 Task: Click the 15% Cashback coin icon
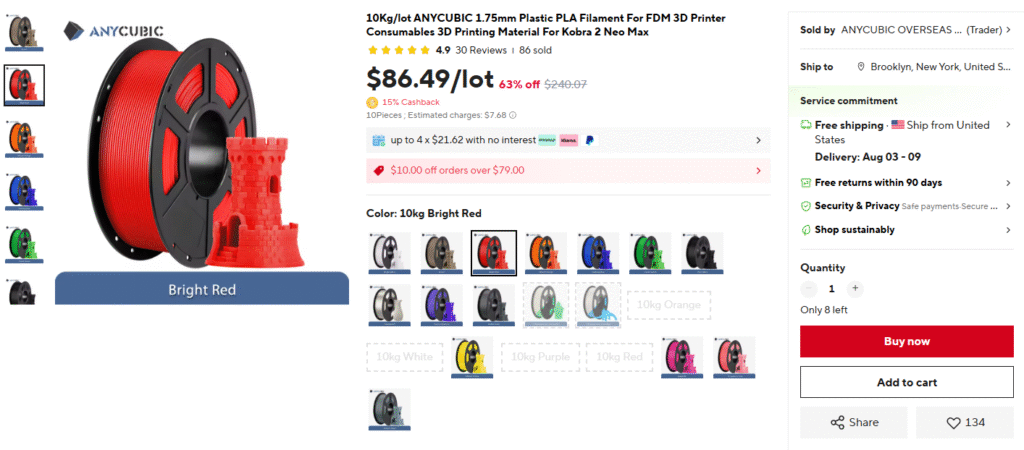[372, 102]
